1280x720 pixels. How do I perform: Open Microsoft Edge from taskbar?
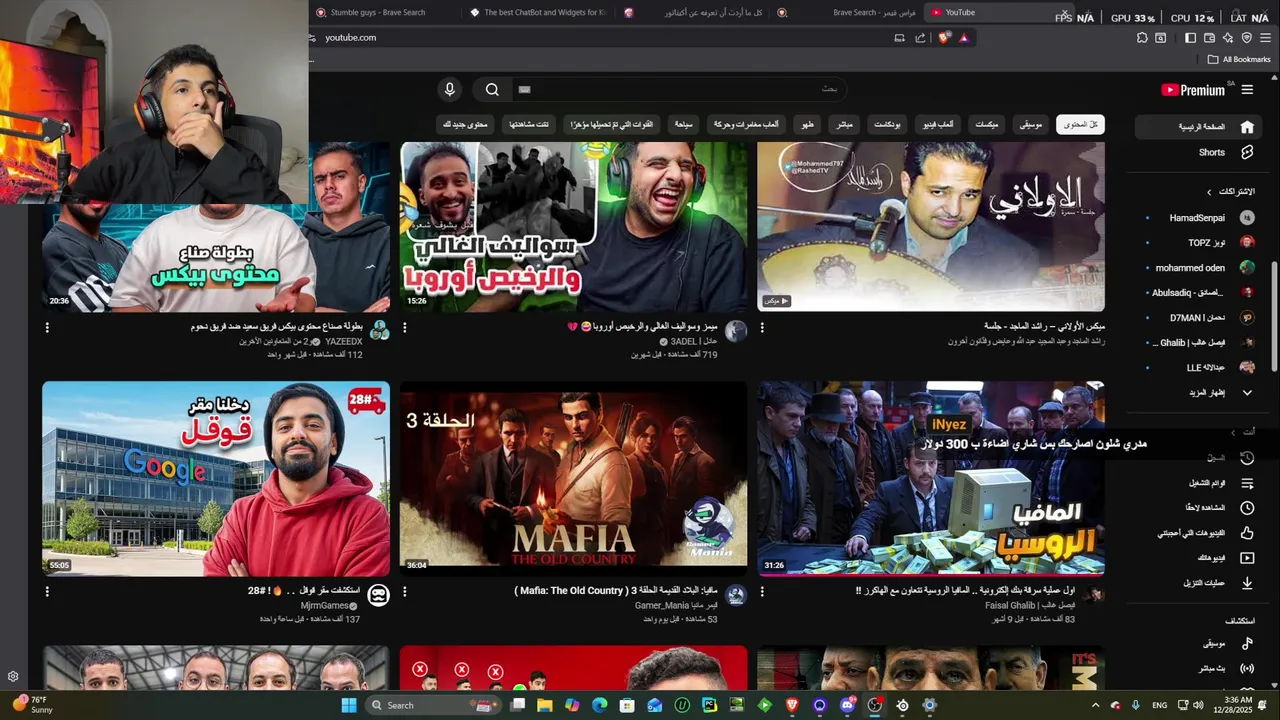tap(600, 705)
